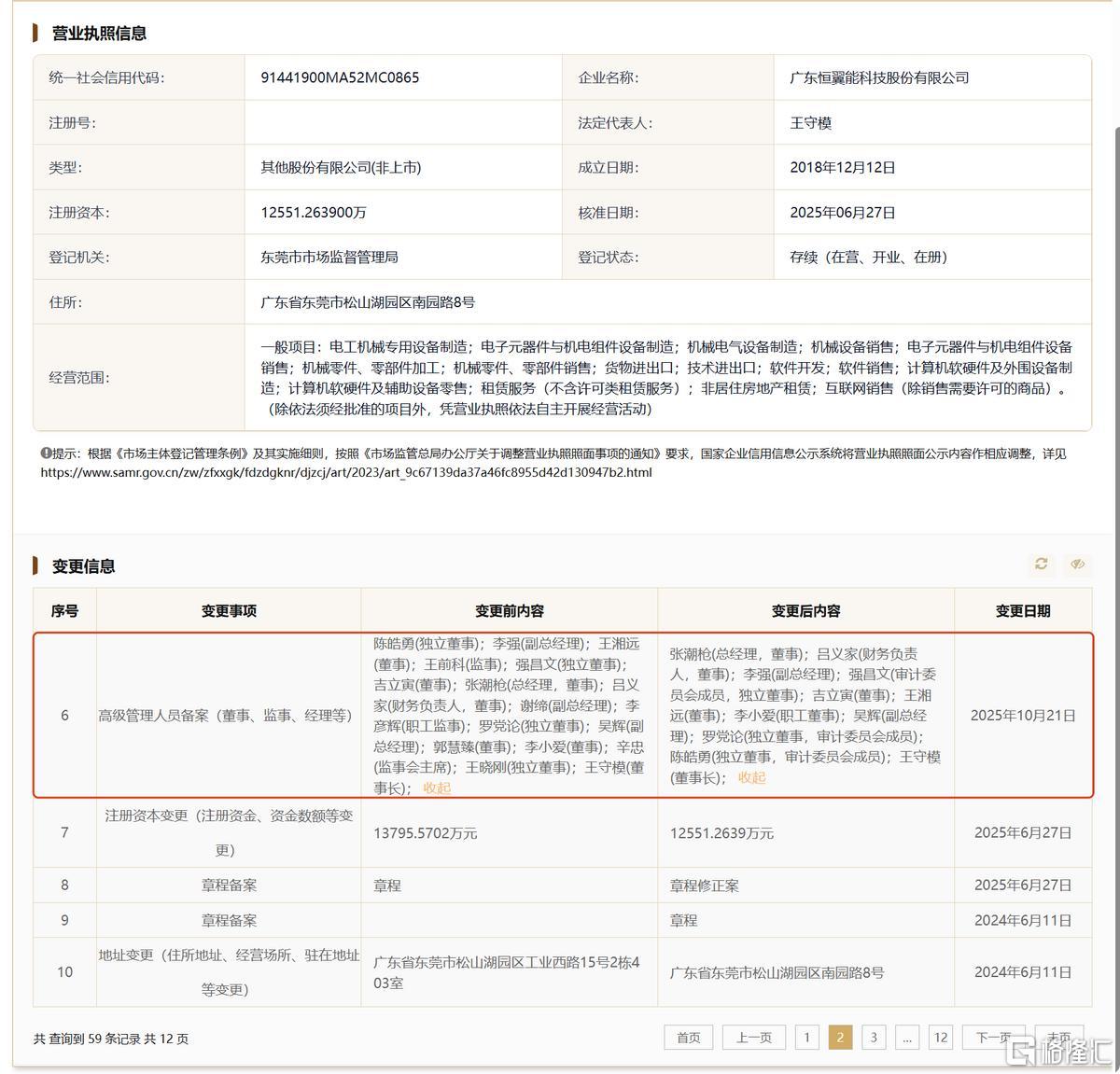
Task: Select current page 2 button
Action: [840, 1038]
